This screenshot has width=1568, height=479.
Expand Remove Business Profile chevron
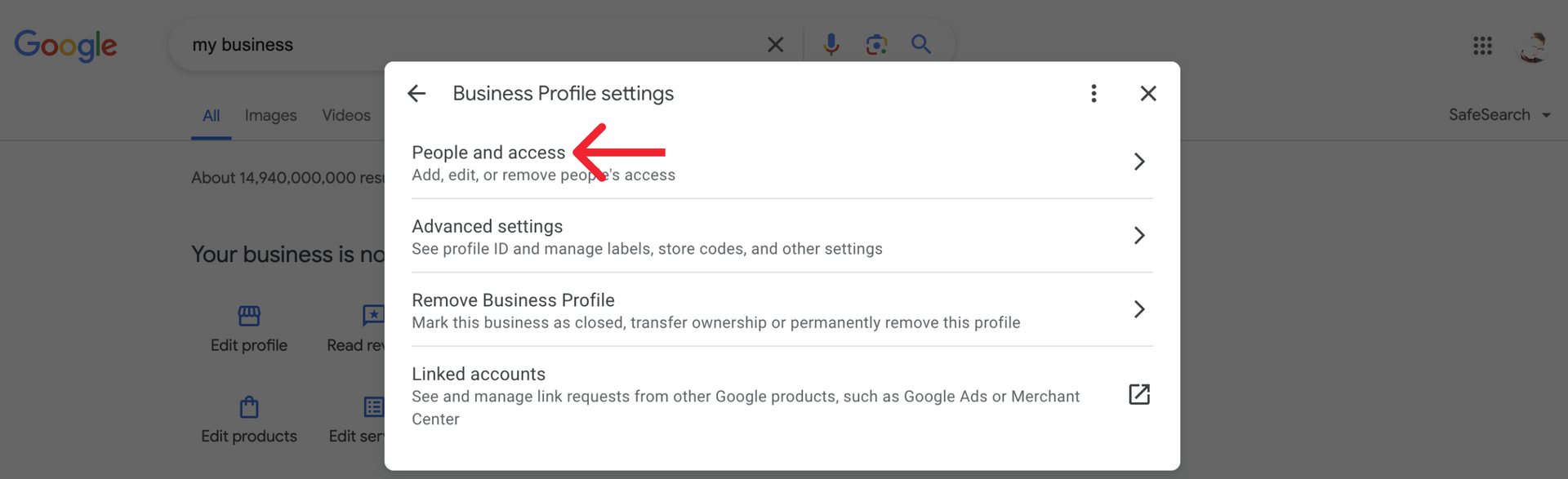[1139, 309]
